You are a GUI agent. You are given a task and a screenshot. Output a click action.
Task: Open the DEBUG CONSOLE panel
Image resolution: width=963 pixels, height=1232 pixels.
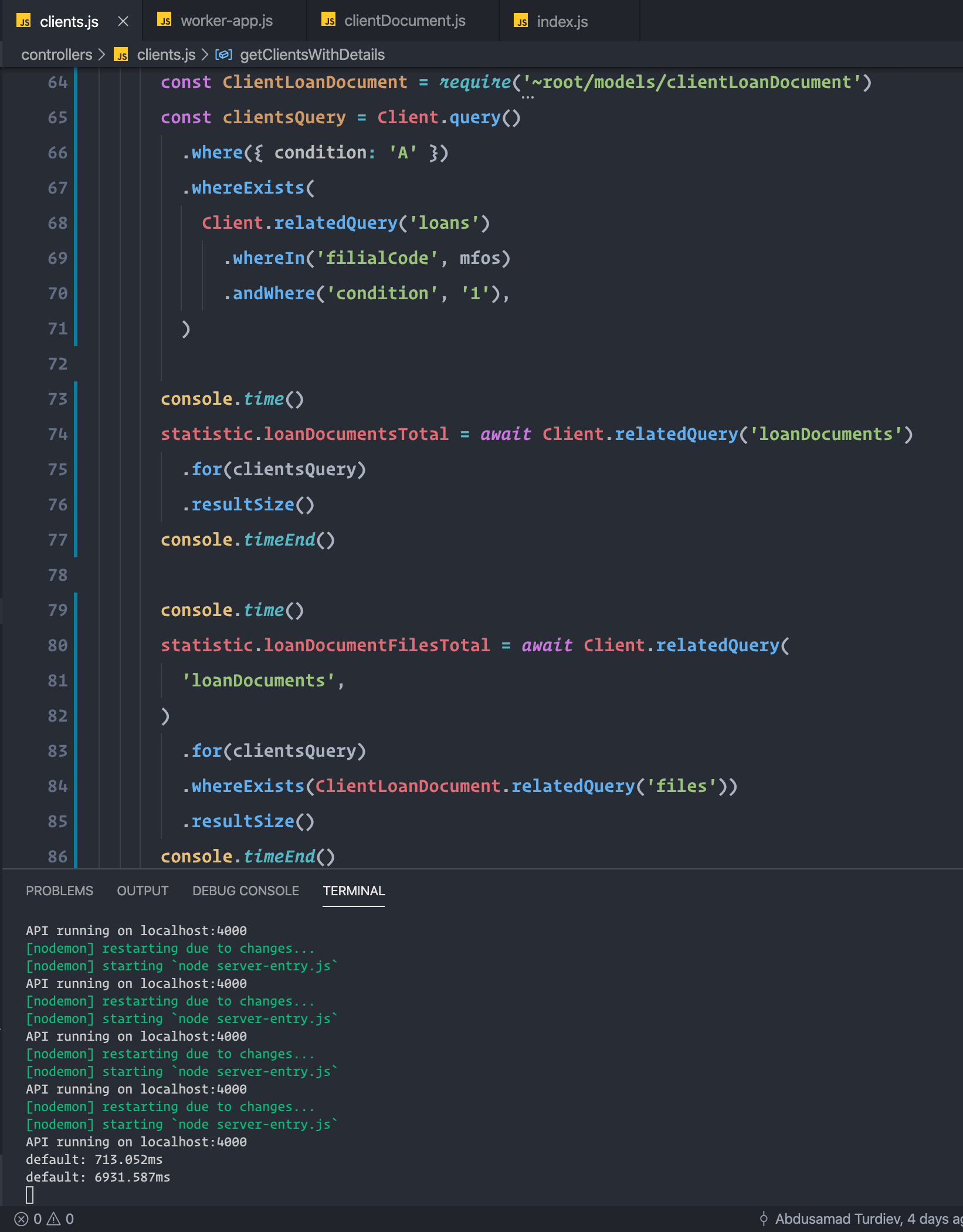tap(245, 891)
